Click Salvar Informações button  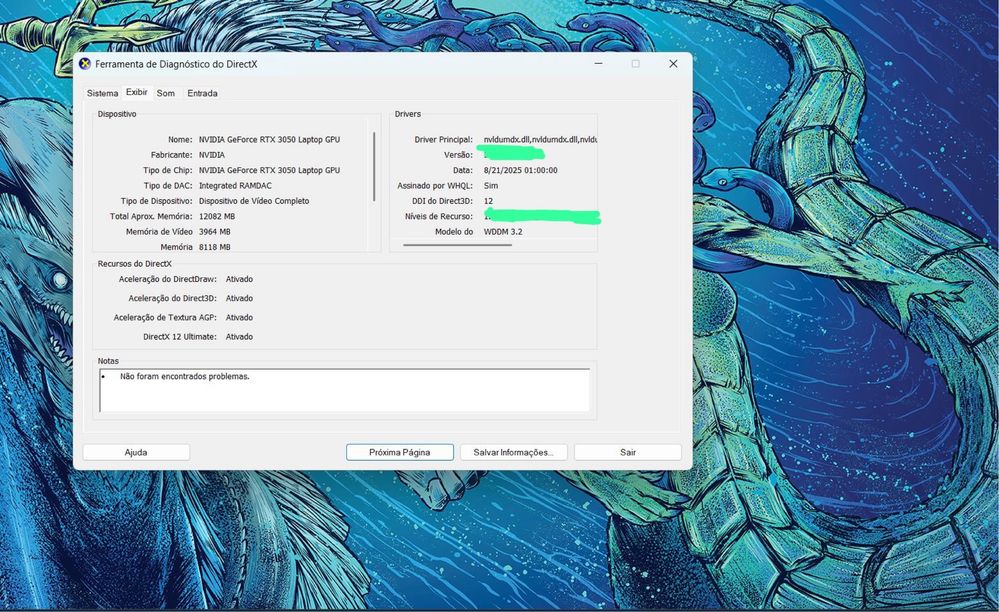click(x=514, y=452)
